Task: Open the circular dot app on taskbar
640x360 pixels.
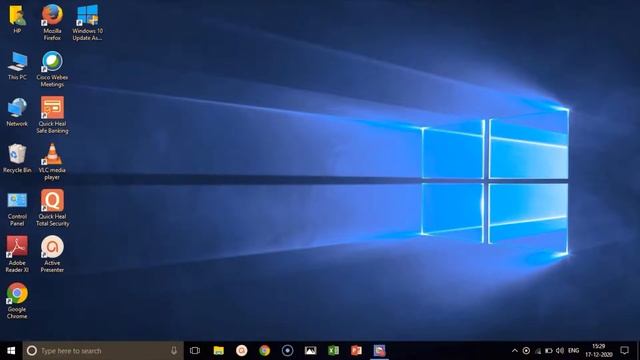Action: (x=287, y=351)
